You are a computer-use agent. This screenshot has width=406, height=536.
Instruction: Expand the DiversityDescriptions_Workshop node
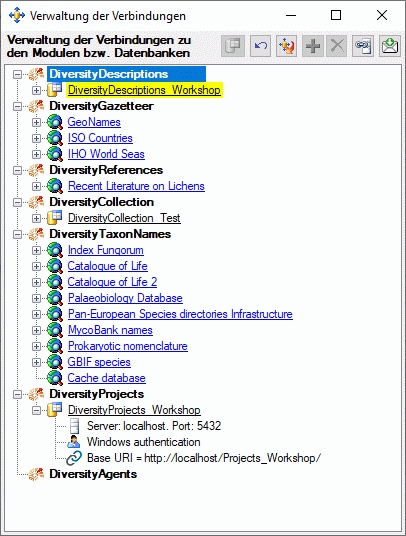[36, 90]
